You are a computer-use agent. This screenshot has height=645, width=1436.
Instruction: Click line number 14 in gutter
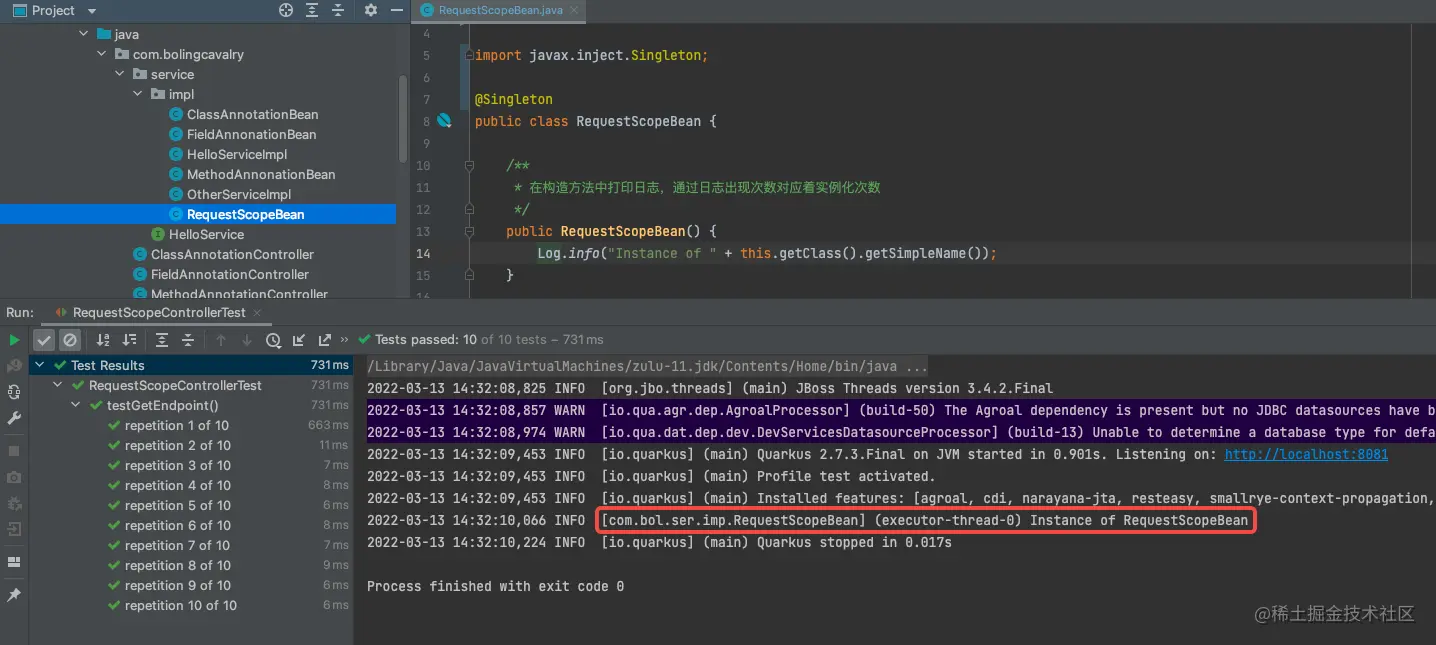click(x=423, y=253)
